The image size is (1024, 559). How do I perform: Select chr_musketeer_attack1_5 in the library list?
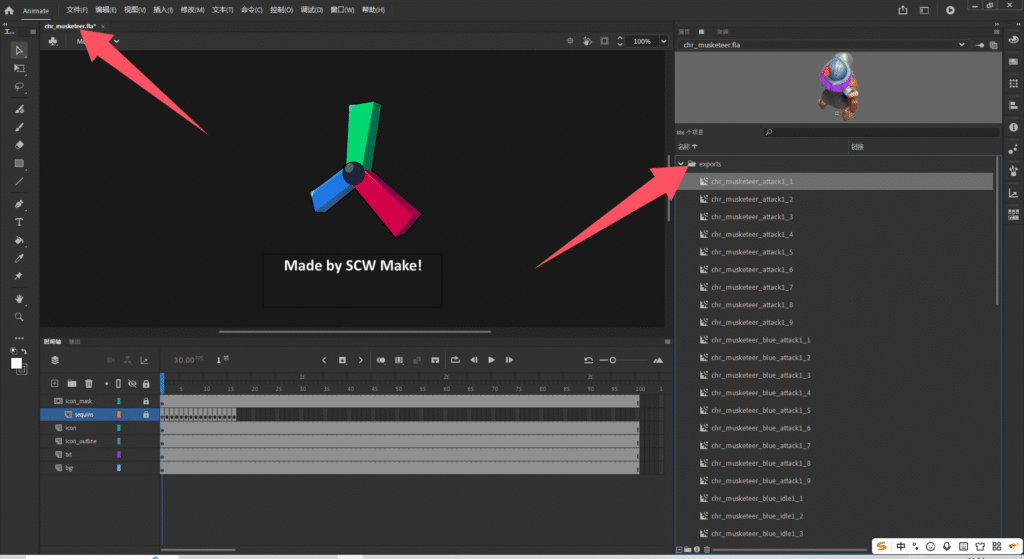point(752,252)
